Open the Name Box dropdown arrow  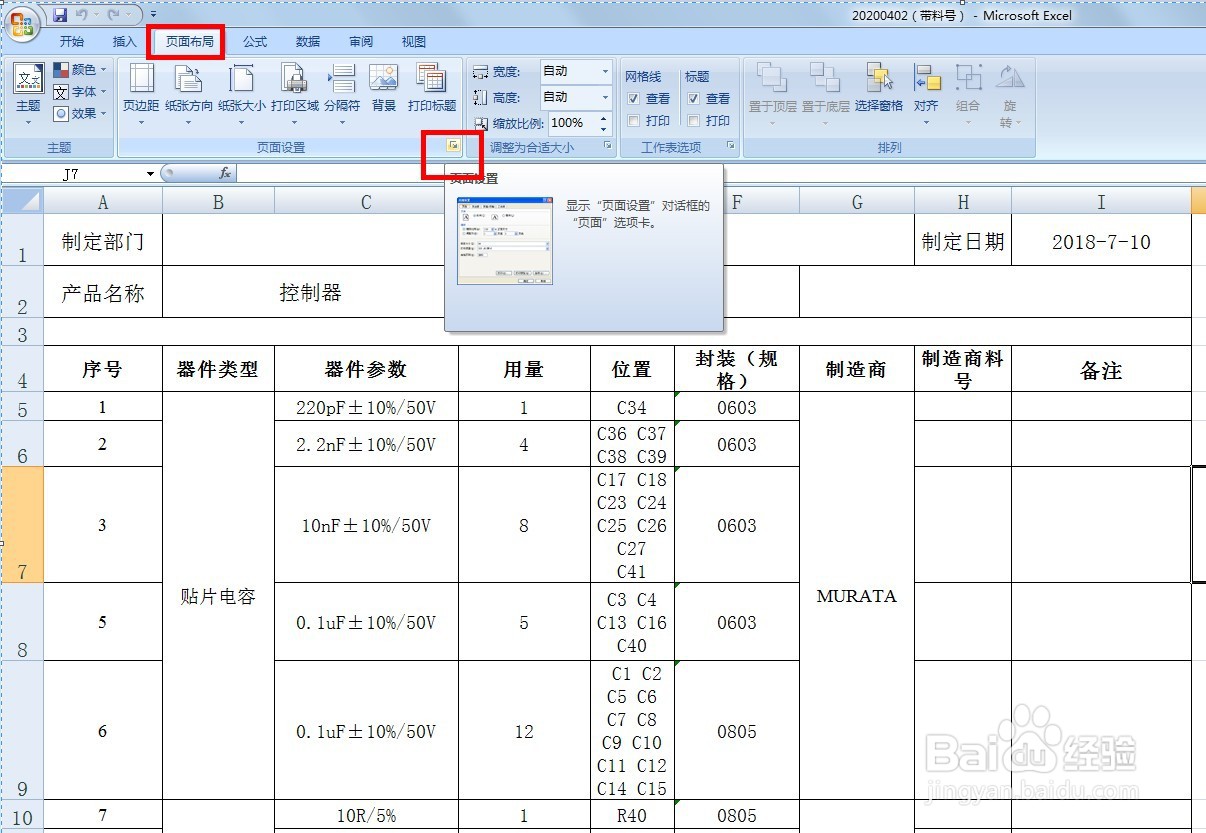(x=150, y=172)
